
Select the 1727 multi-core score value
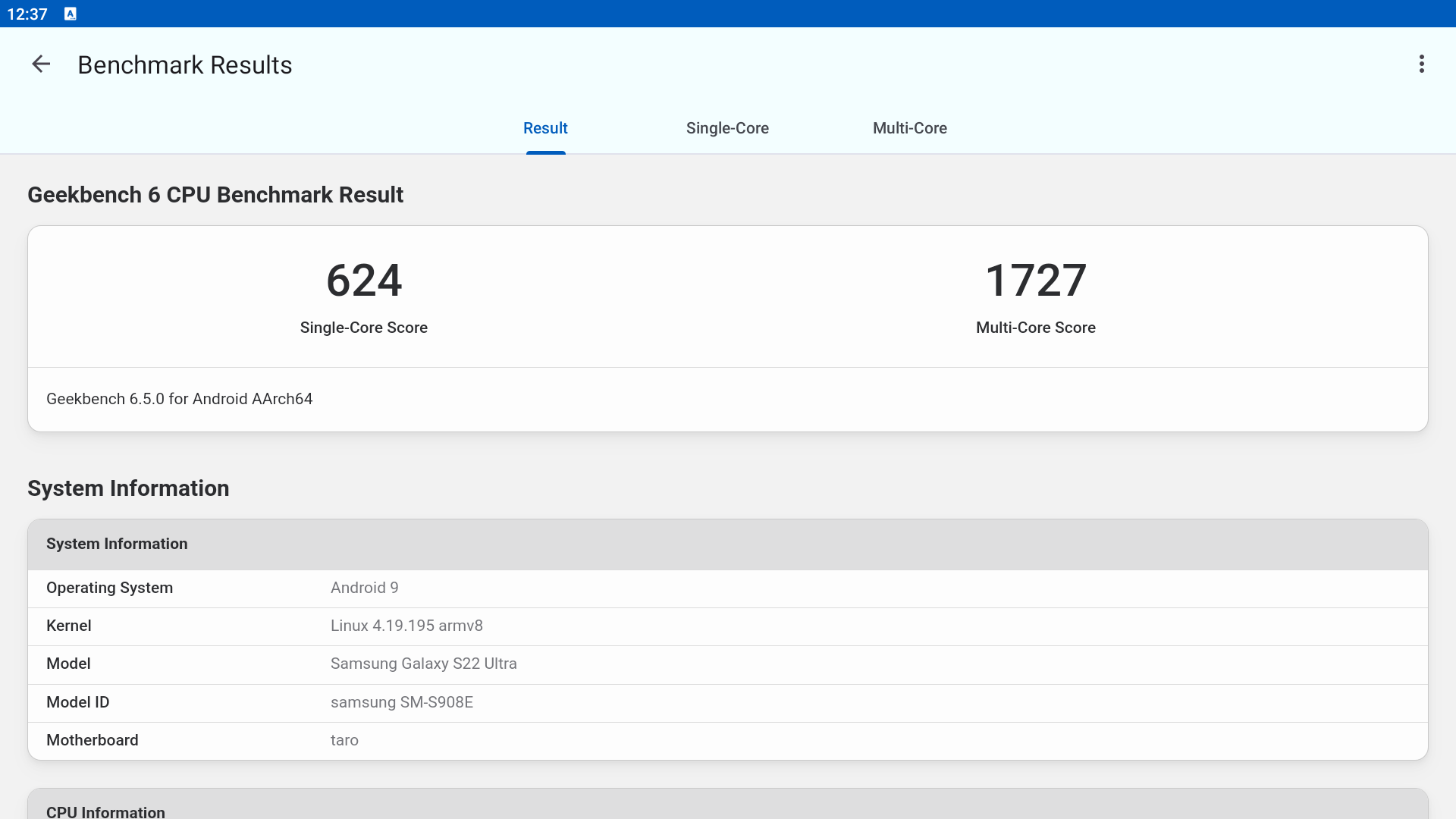1036,281
